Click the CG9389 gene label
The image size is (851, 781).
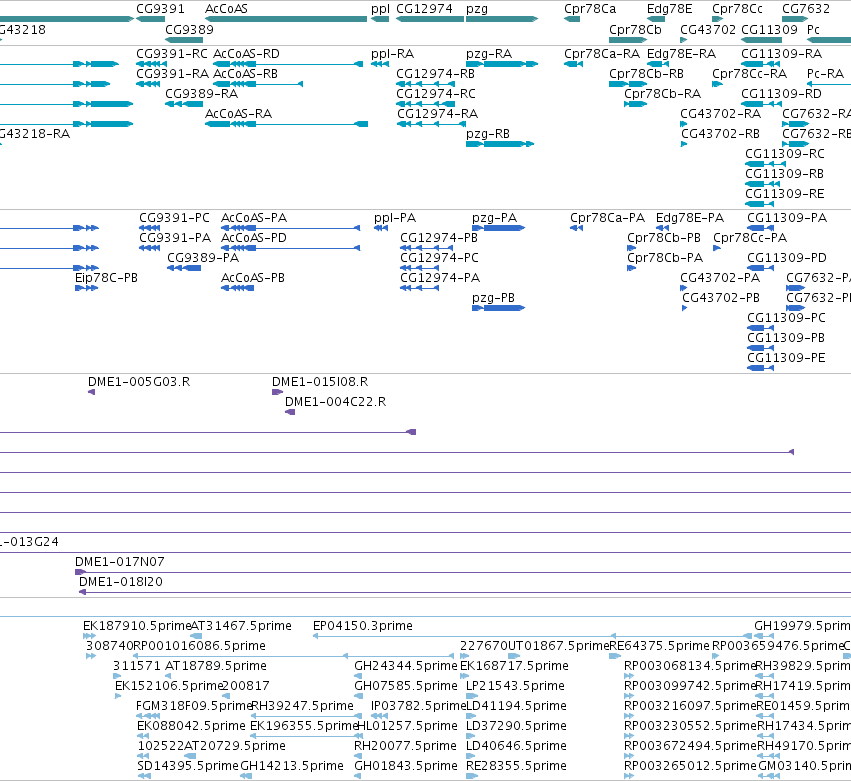(x=189, y=29)
